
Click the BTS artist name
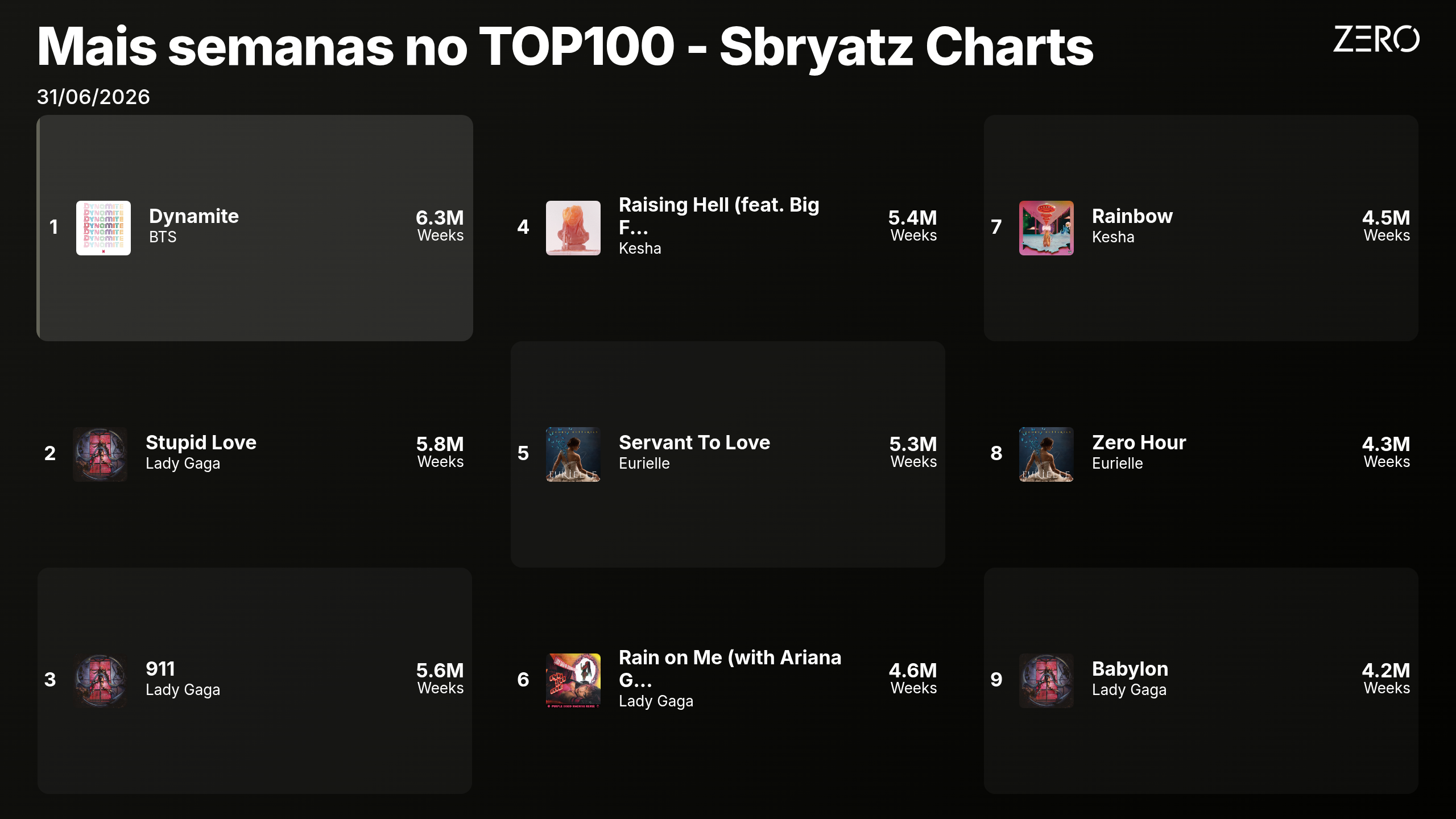coord(163,237)
